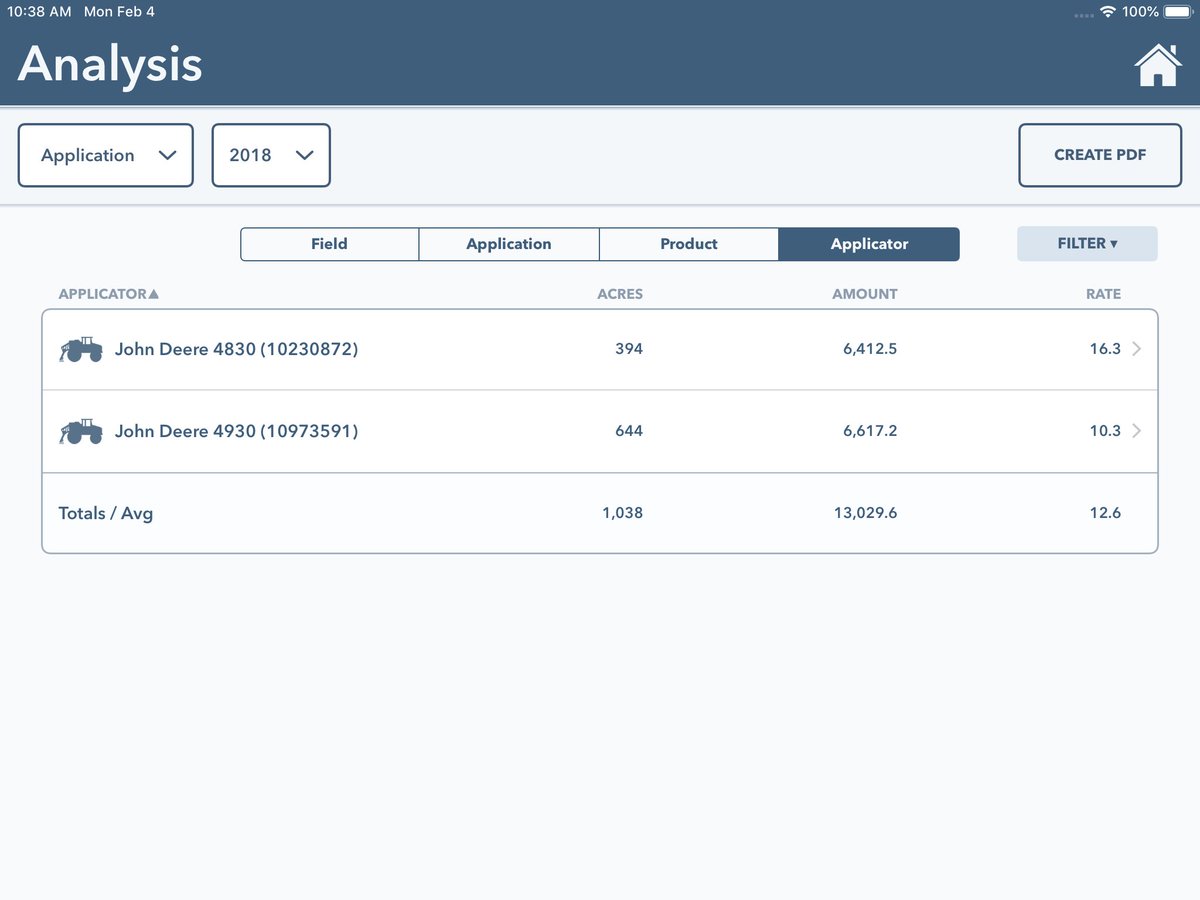Open the Application type dropdown

pos(106,155)
